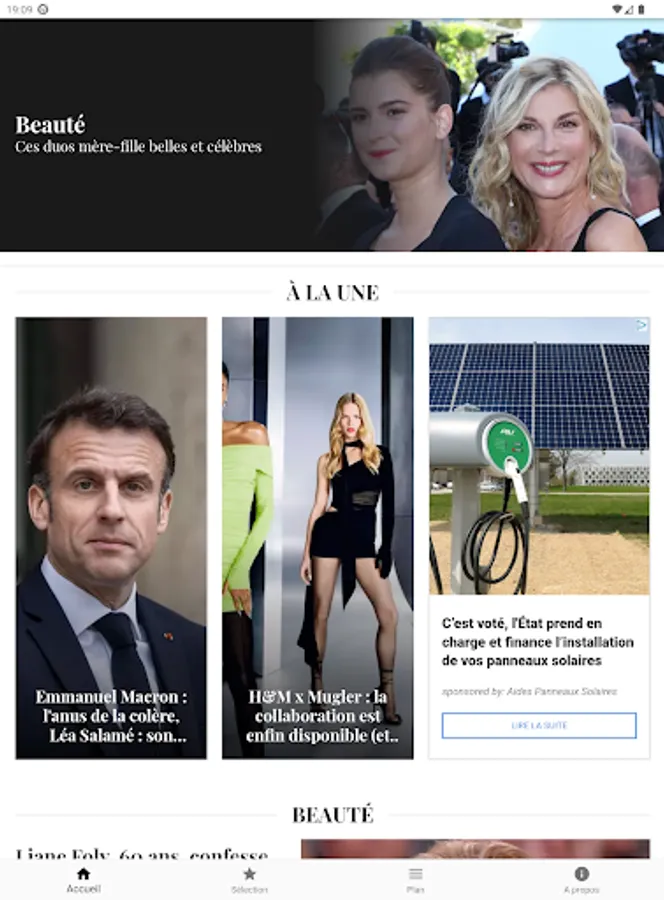Open the Liane Foly article headline
Image resolution: width=664 pixels, height=900 pixels.
coord(142,854)
